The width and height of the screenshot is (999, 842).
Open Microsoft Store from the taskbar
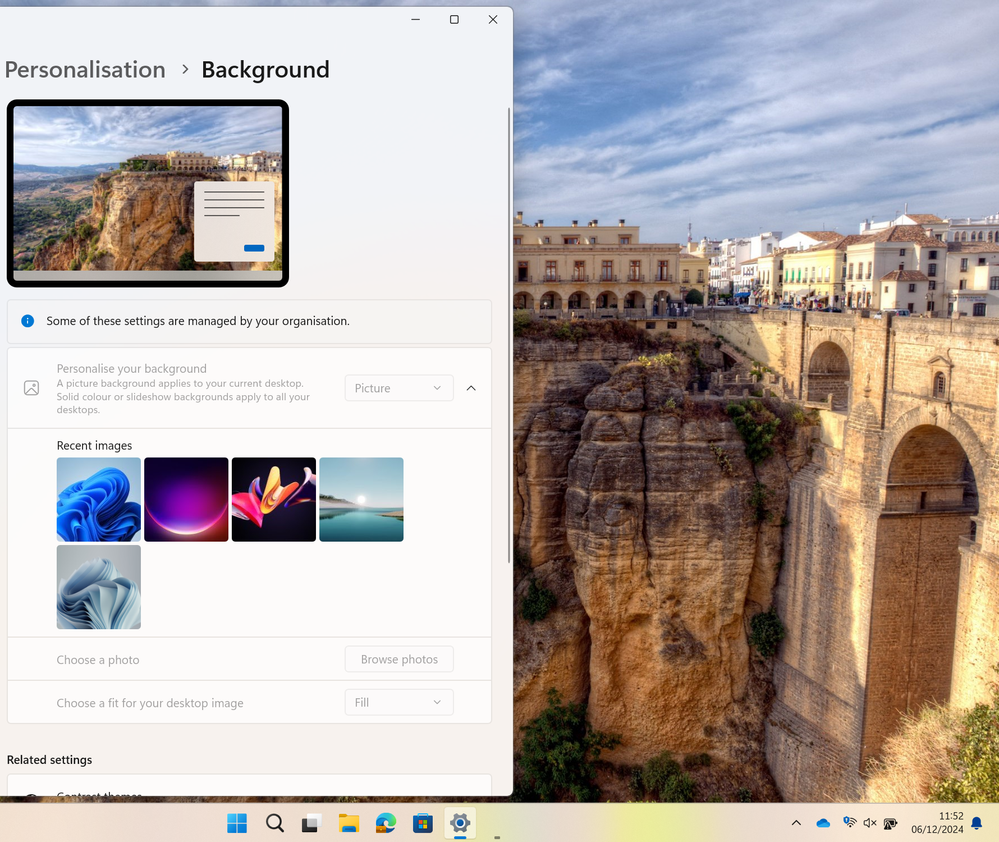tap(422, 823)
